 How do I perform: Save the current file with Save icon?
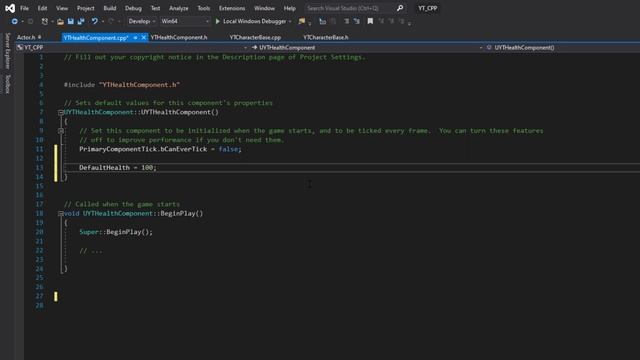point(71,21)
